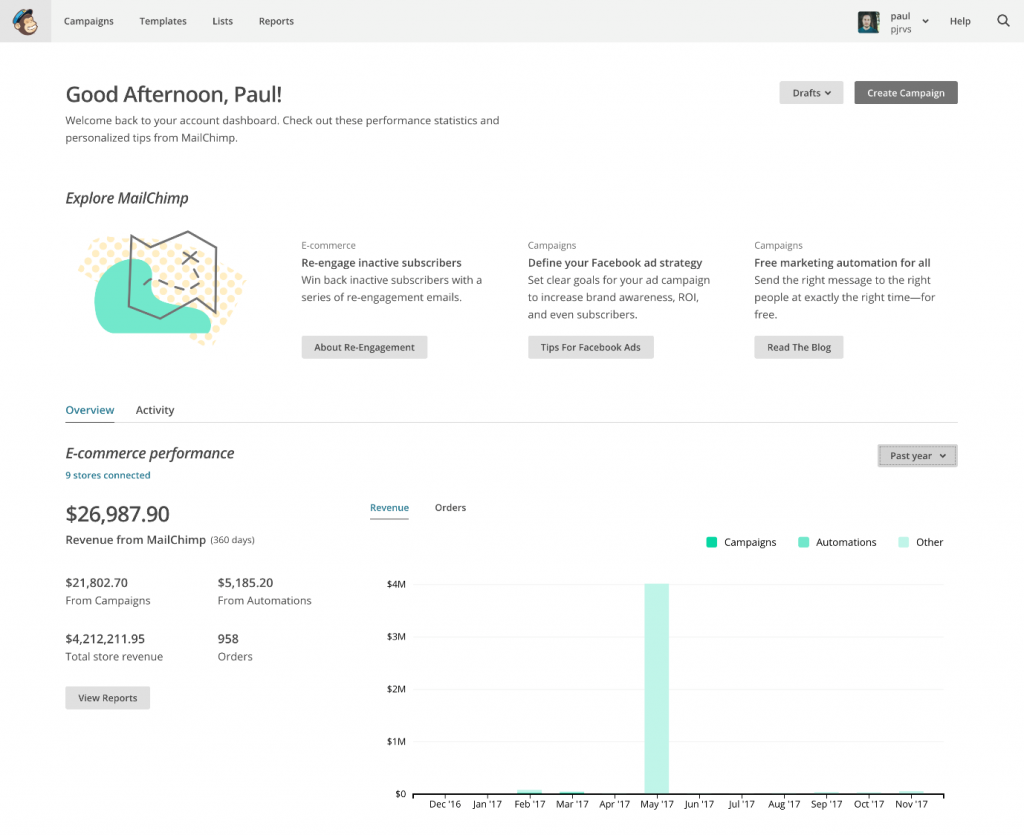Open the Templates menu
The width and height of the screenshot is (1024, 835).
(163, 21)
